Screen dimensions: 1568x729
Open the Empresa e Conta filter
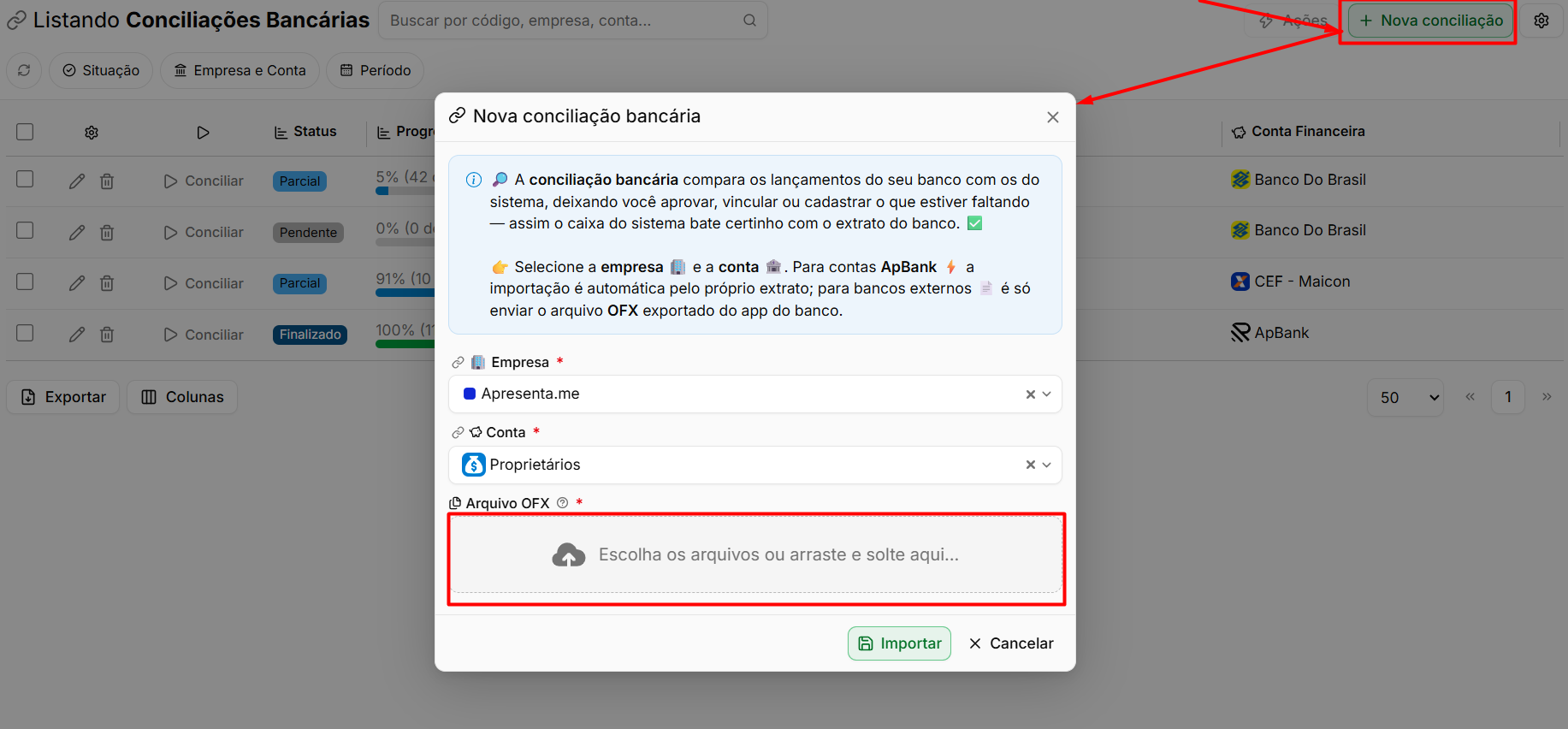click(x=240, y=70)
